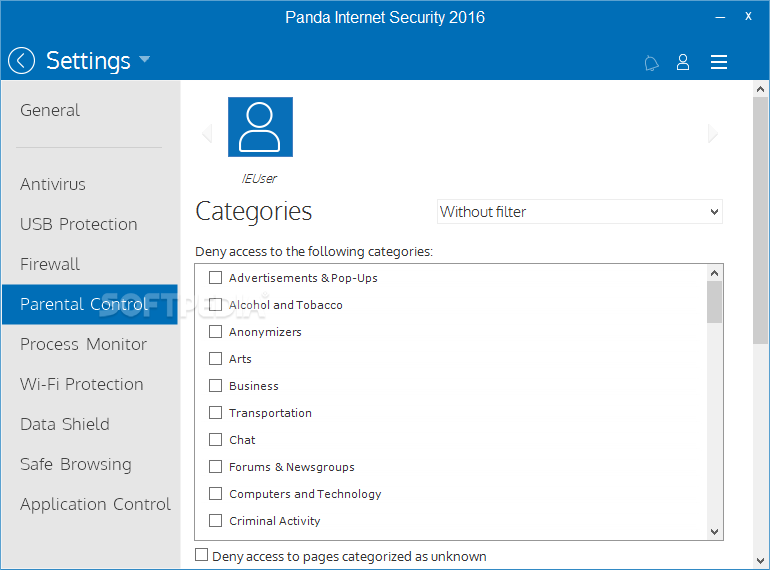
Task: Click the Settings heading text
Action: [x=88, y=61]
